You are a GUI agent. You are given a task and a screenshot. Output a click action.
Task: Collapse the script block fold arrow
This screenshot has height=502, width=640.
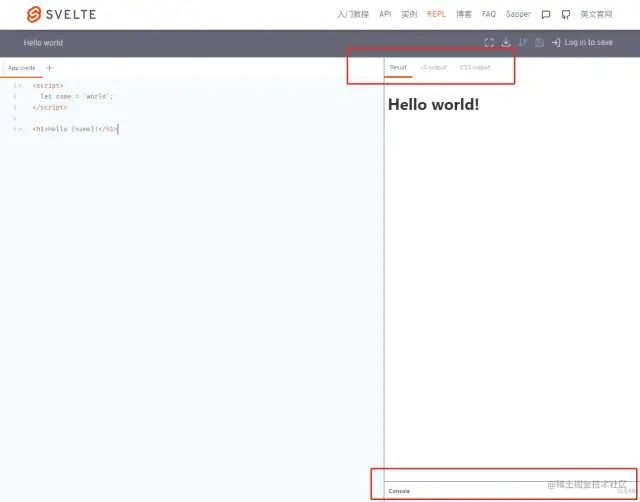point(20,86)
